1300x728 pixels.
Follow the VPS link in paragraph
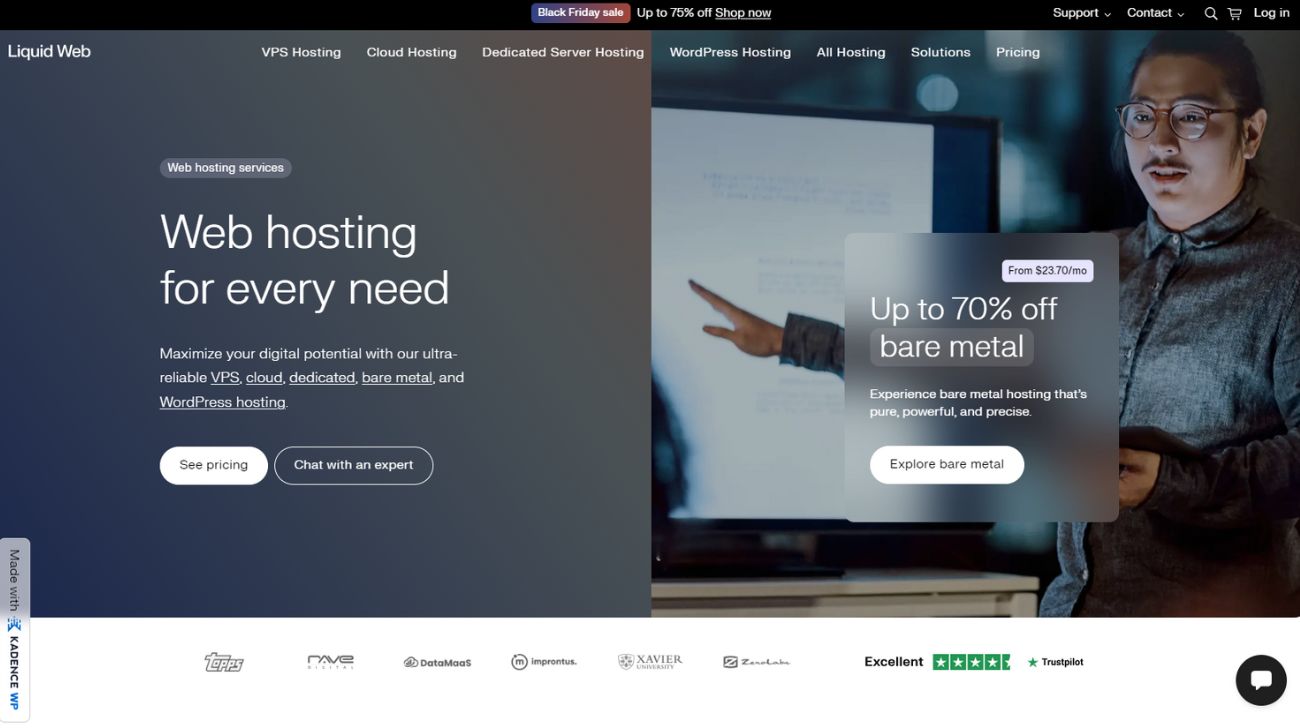[225, 378]
